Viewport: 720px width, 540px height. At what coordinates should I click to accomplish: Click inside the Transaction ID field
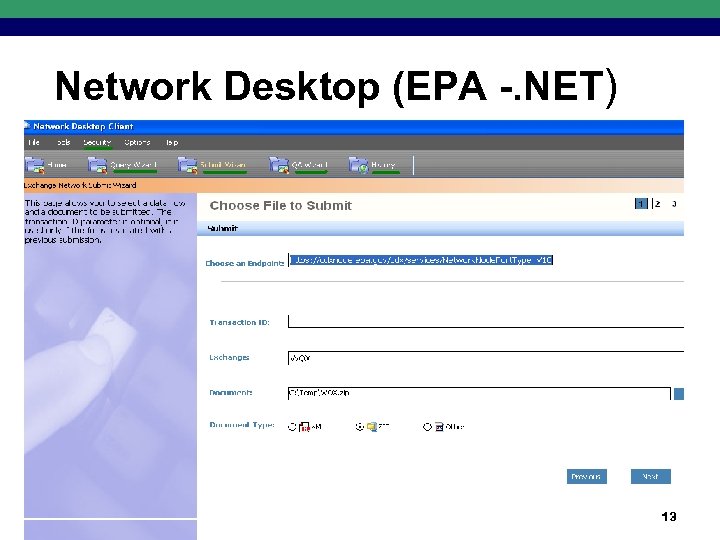pos(486,321)
